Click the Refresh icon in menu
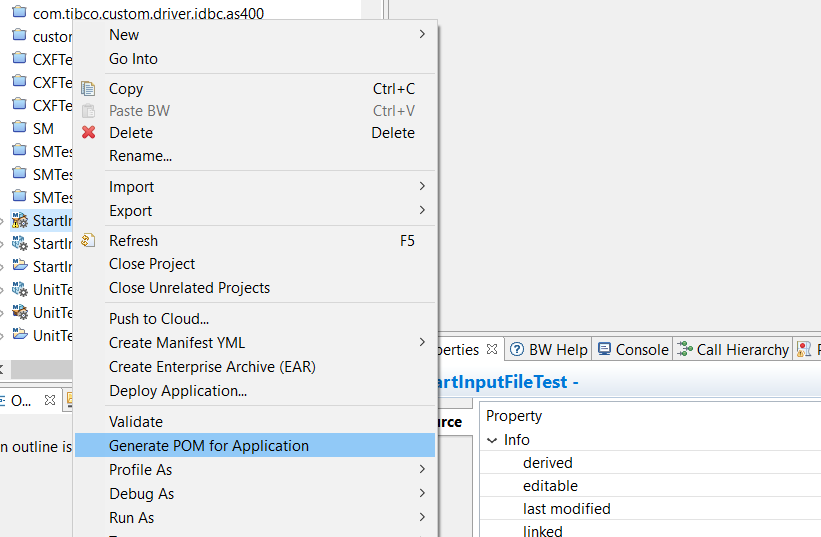Image resolution: width=821 pixels, height=537 pixels. click(x=88, y=240)
